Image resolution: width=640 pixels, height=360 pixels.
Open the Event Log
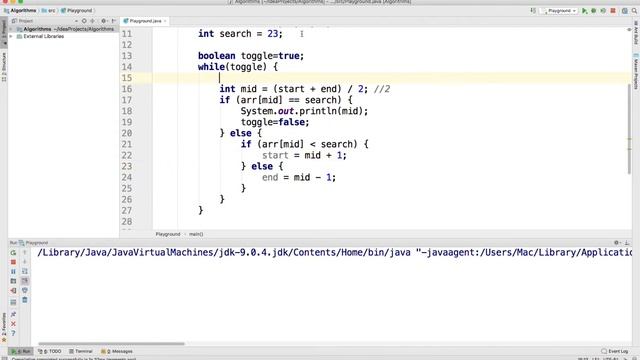614,351
